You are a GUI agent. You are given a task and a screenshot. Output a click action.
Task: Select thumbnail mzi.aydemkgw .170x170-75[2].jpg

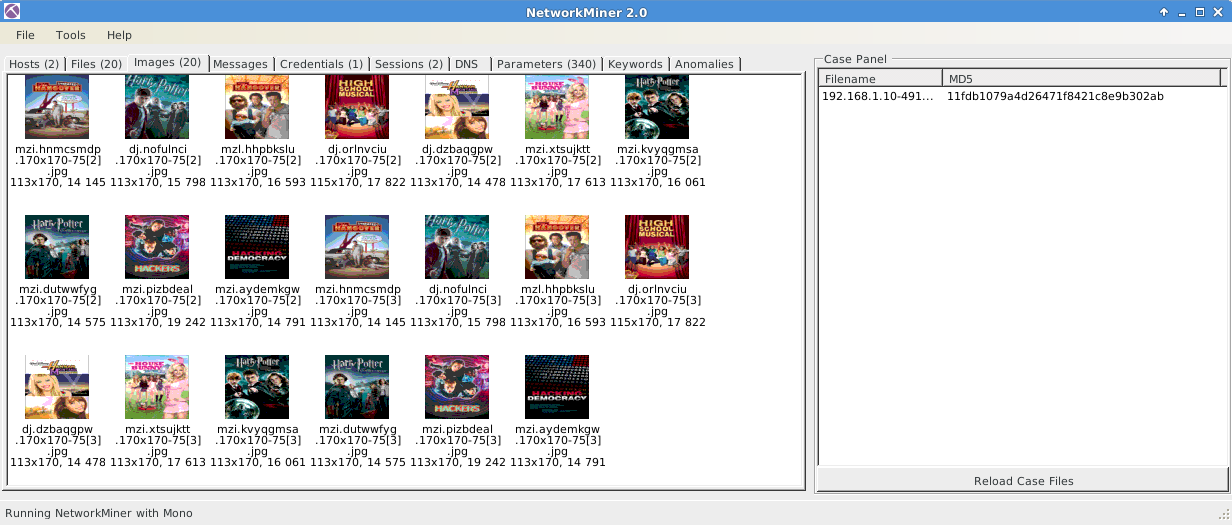[257, 247]
